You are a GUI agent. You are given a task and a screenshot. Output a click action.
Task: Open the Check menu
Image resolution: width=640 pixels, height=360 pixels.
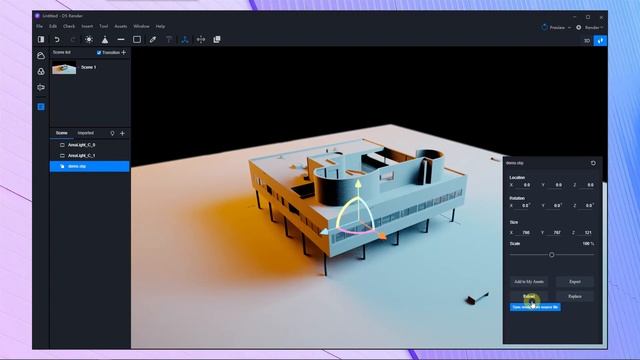[69, 26]
